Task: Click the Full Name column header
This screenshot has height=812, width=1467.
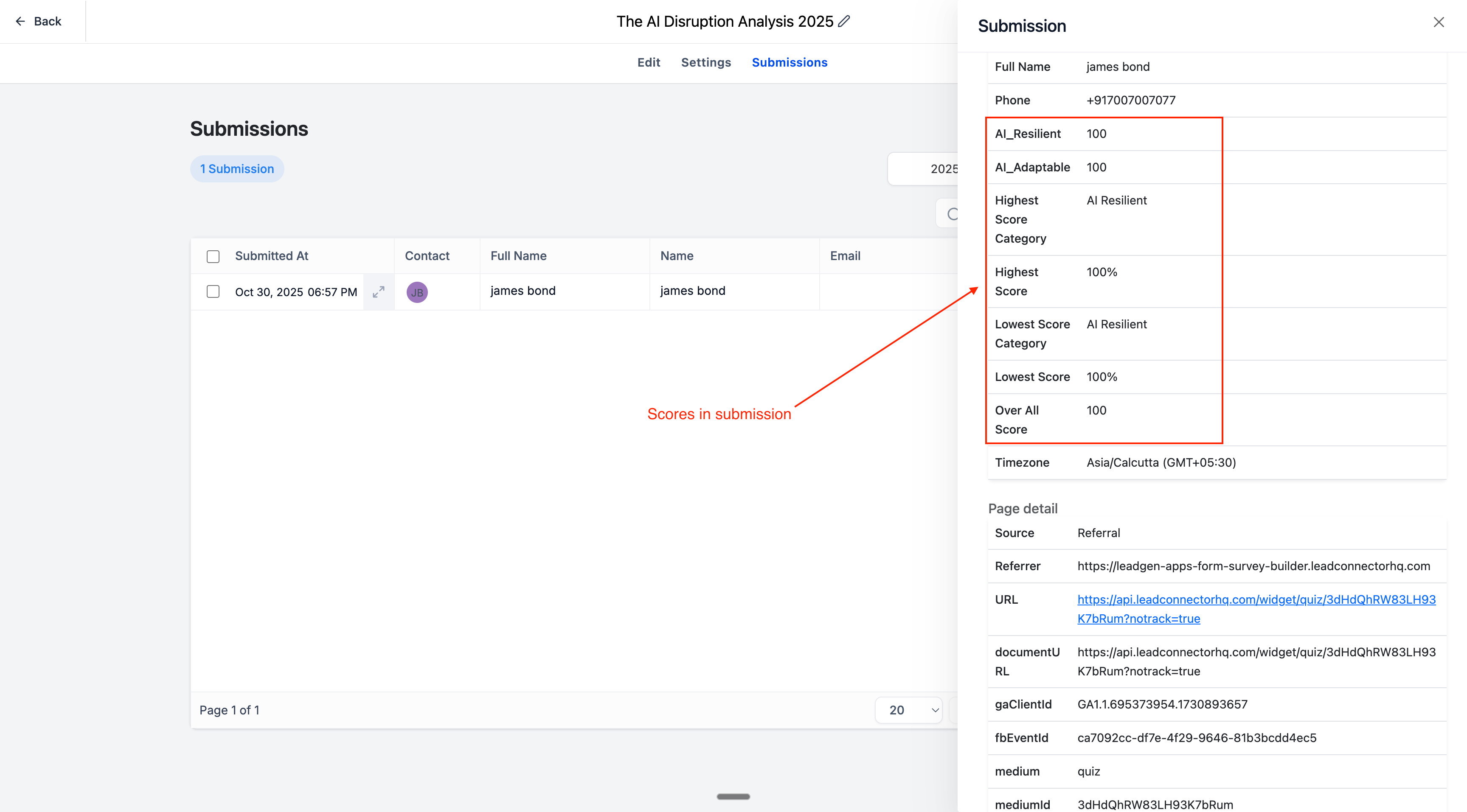Action: click(518, 256)
